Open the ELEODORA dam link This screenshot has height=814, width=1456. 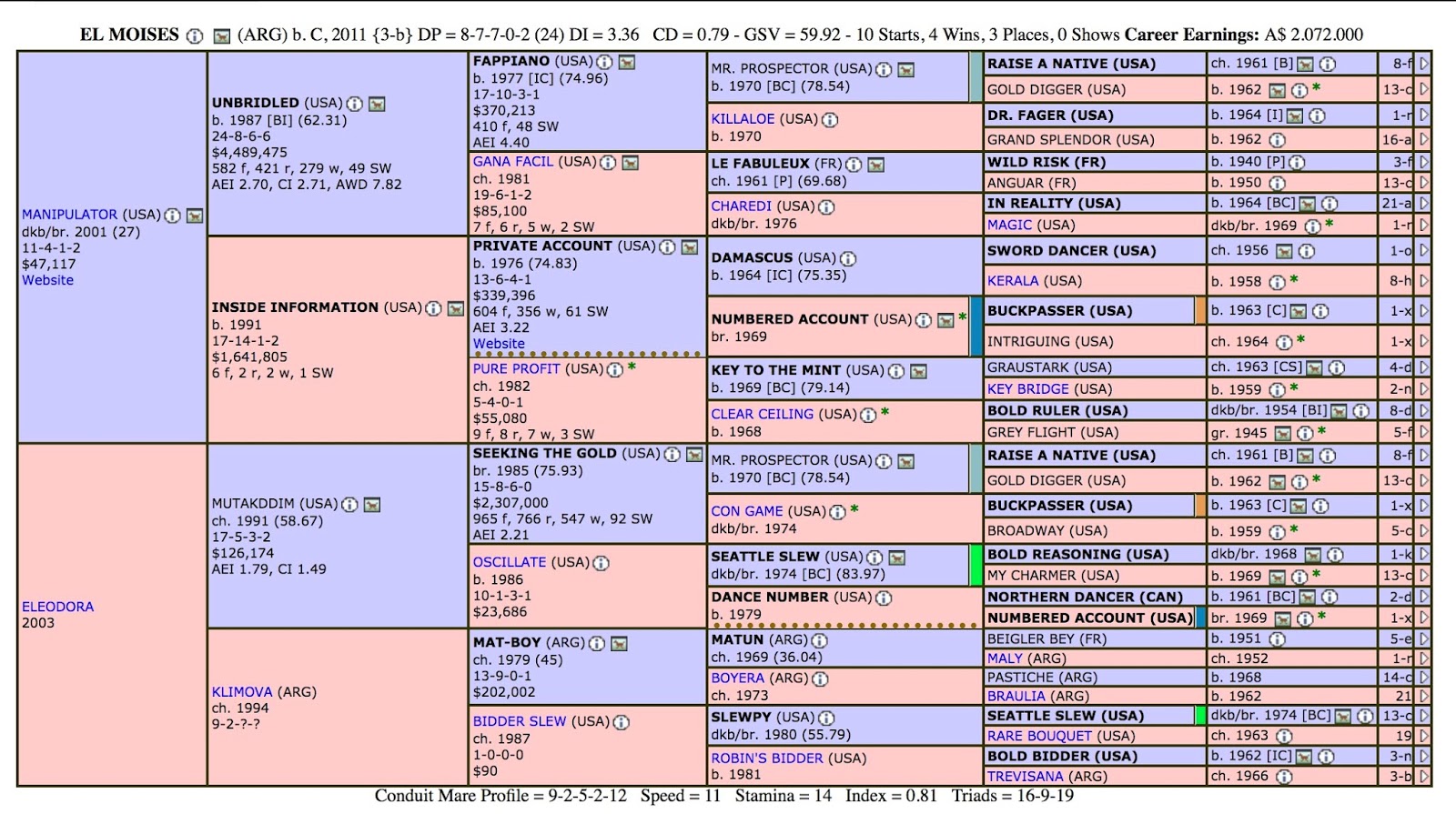[58, 607]
